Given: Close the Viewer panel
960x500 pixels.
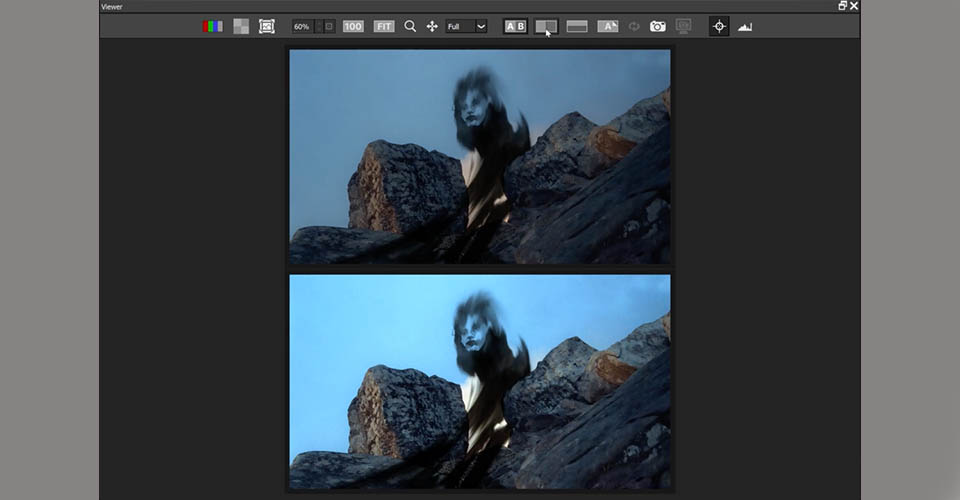Looking at the screenshot, I should (854, 6).
